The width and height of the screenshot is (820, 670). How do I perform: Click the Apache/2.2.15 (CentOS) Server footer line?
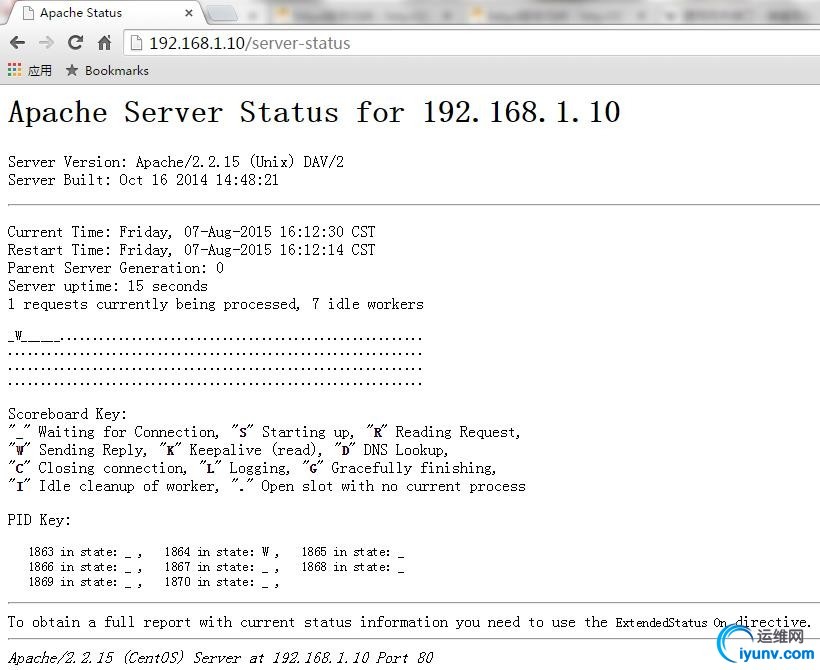221,657
